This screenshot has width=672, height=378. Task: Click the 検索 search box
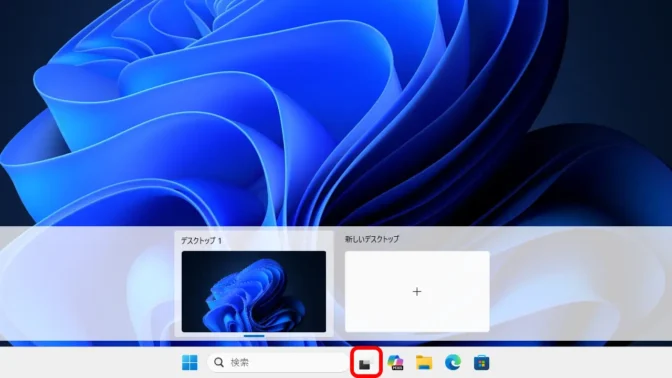[278, 363]
